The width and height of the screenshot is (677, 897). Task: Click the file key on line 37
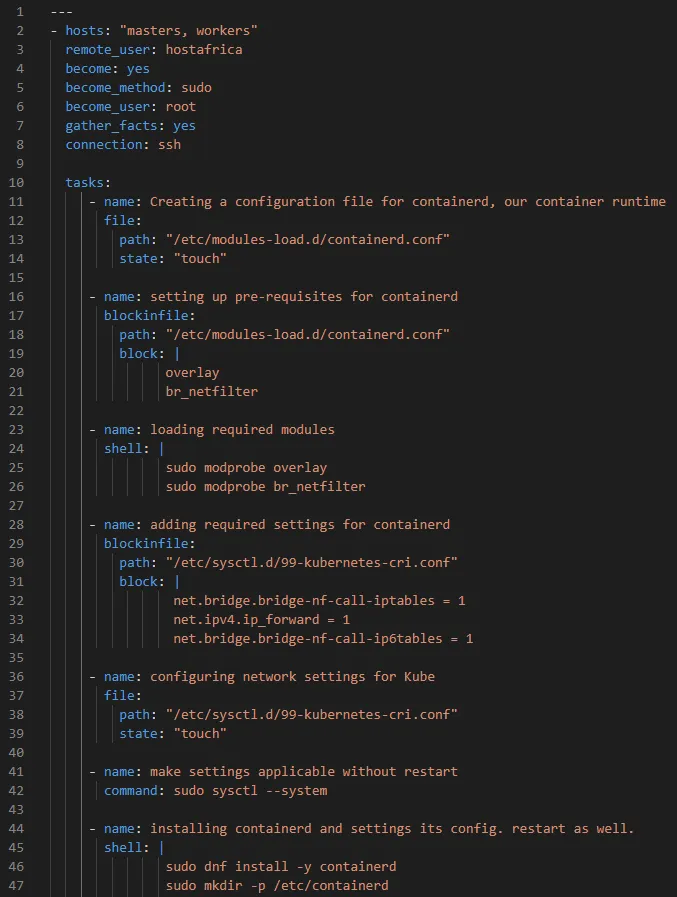pos(119,696)
